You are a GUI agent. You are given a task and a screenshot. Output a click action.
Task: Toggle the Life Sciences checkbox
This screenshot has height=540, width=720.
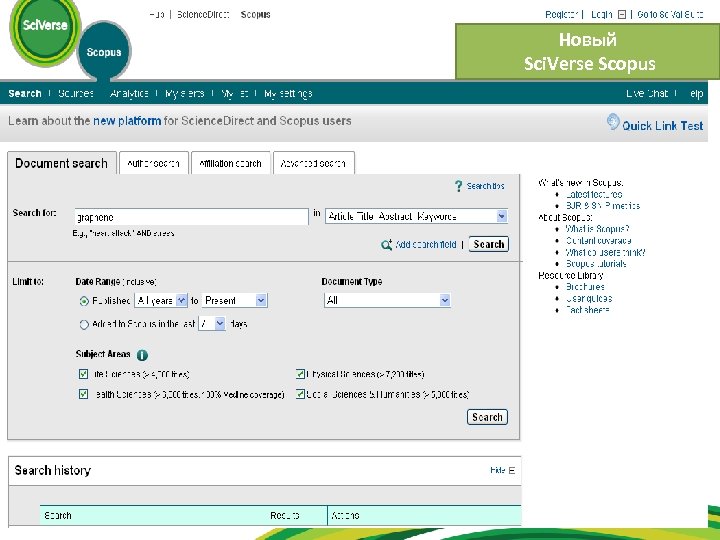point(83,374)
